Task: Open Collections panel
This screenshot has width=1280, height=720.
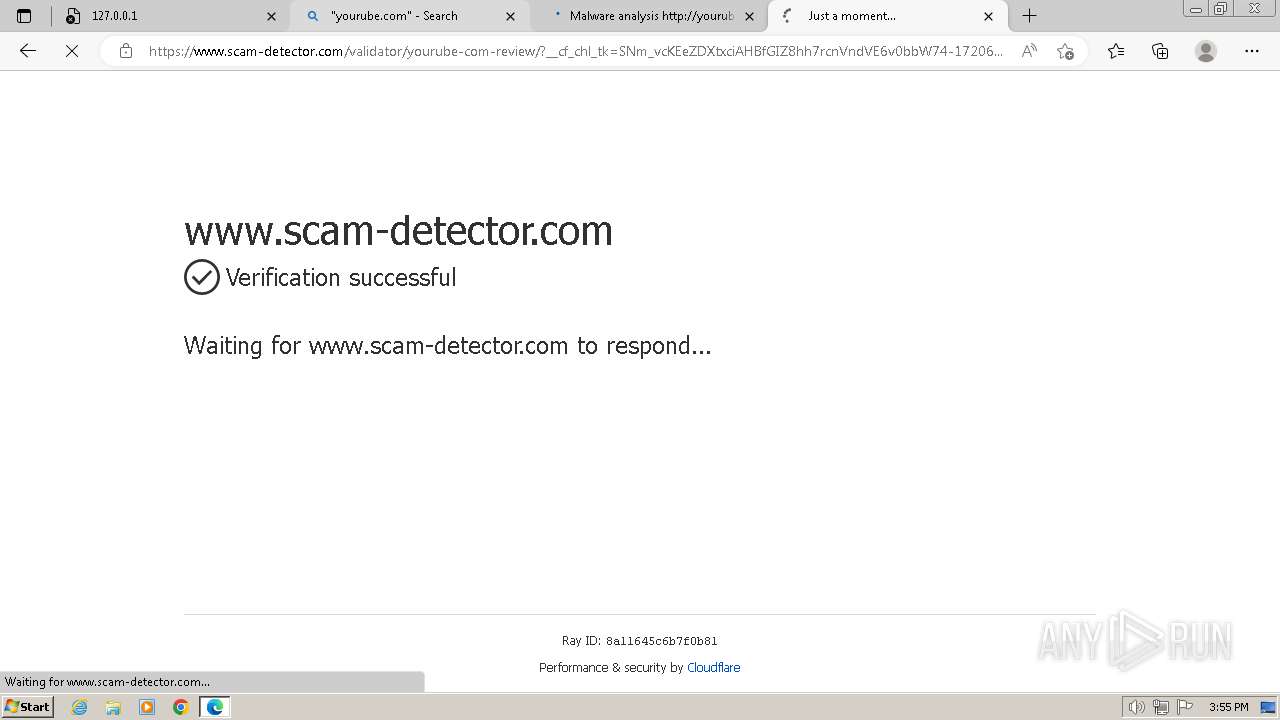Action: (x=1160, y=51)
